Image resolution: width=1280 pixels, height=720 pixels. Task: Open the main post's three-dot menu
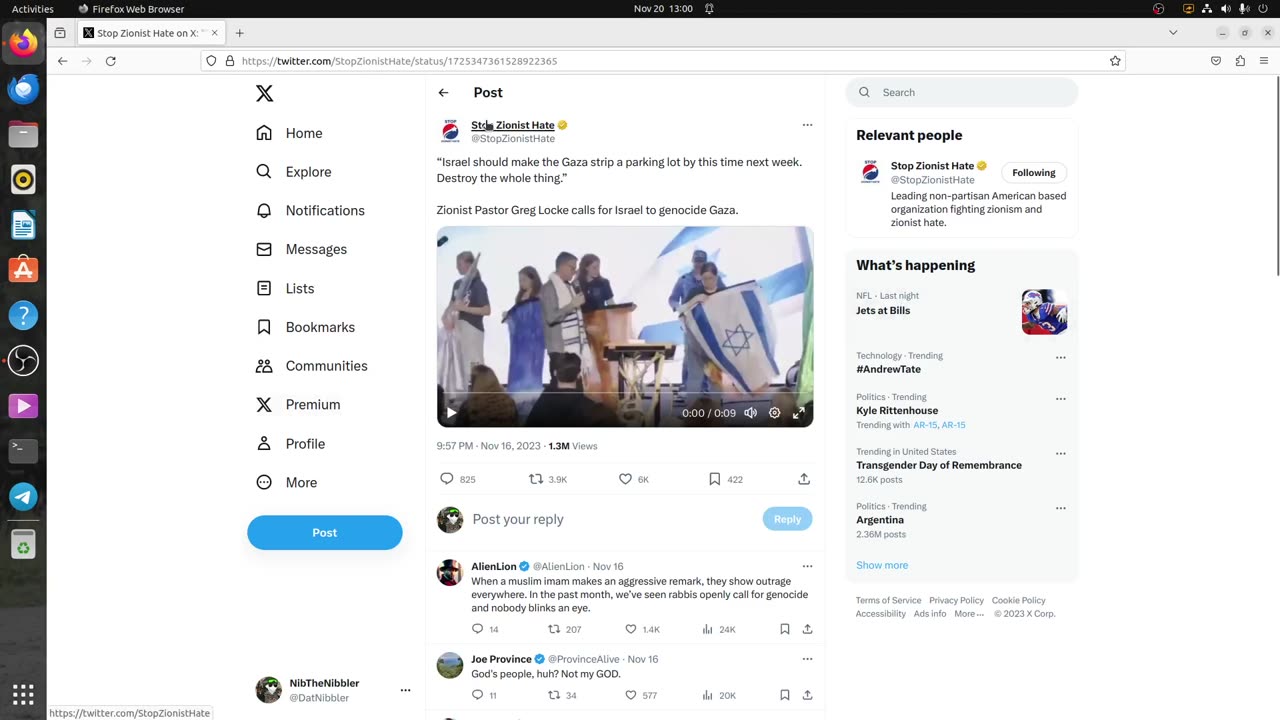(807, 125)
